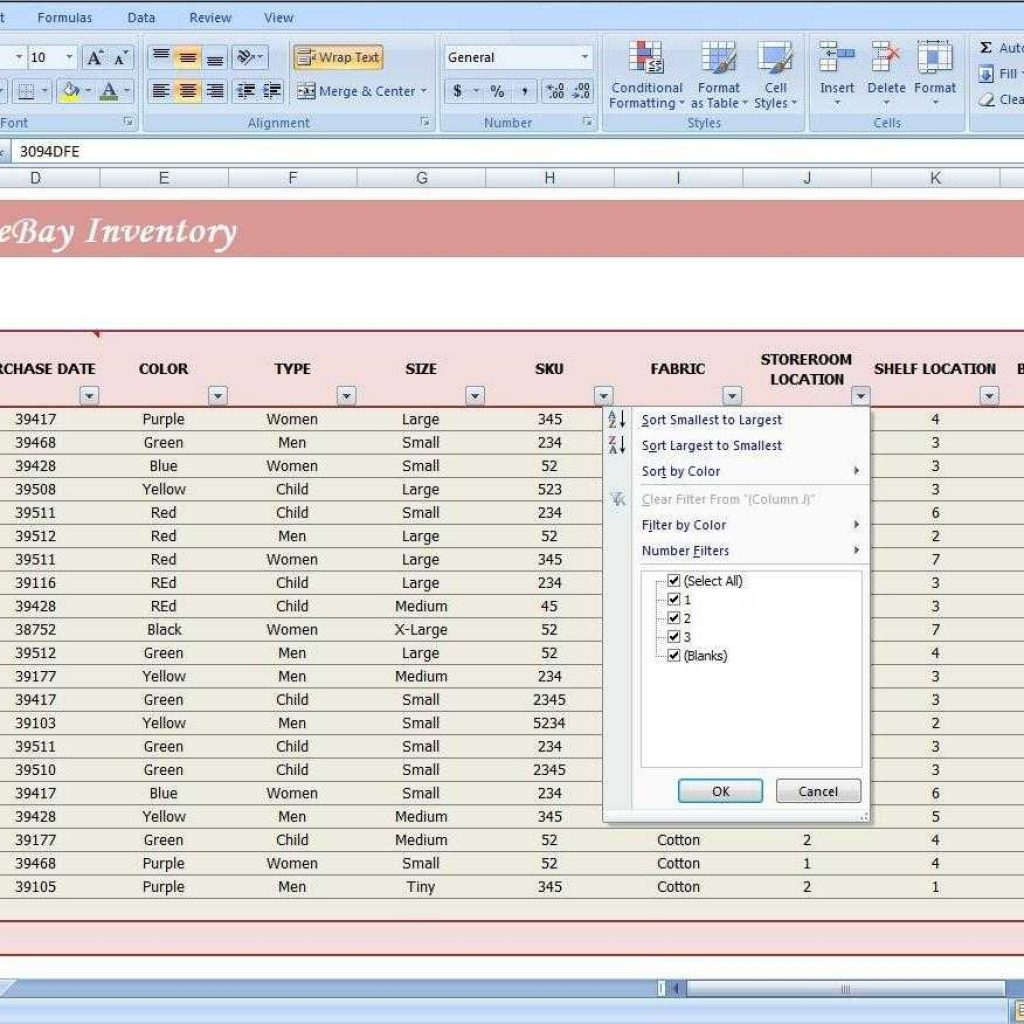
Task: Click the Percent Style icon
Action: tap(496, 91)
